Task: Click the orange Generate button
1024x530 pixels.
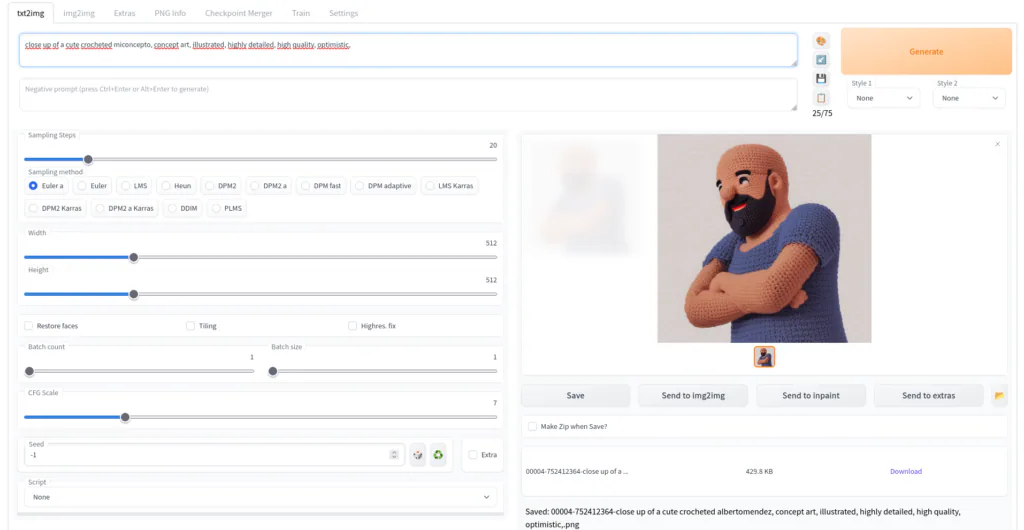Action: [926, 52]
